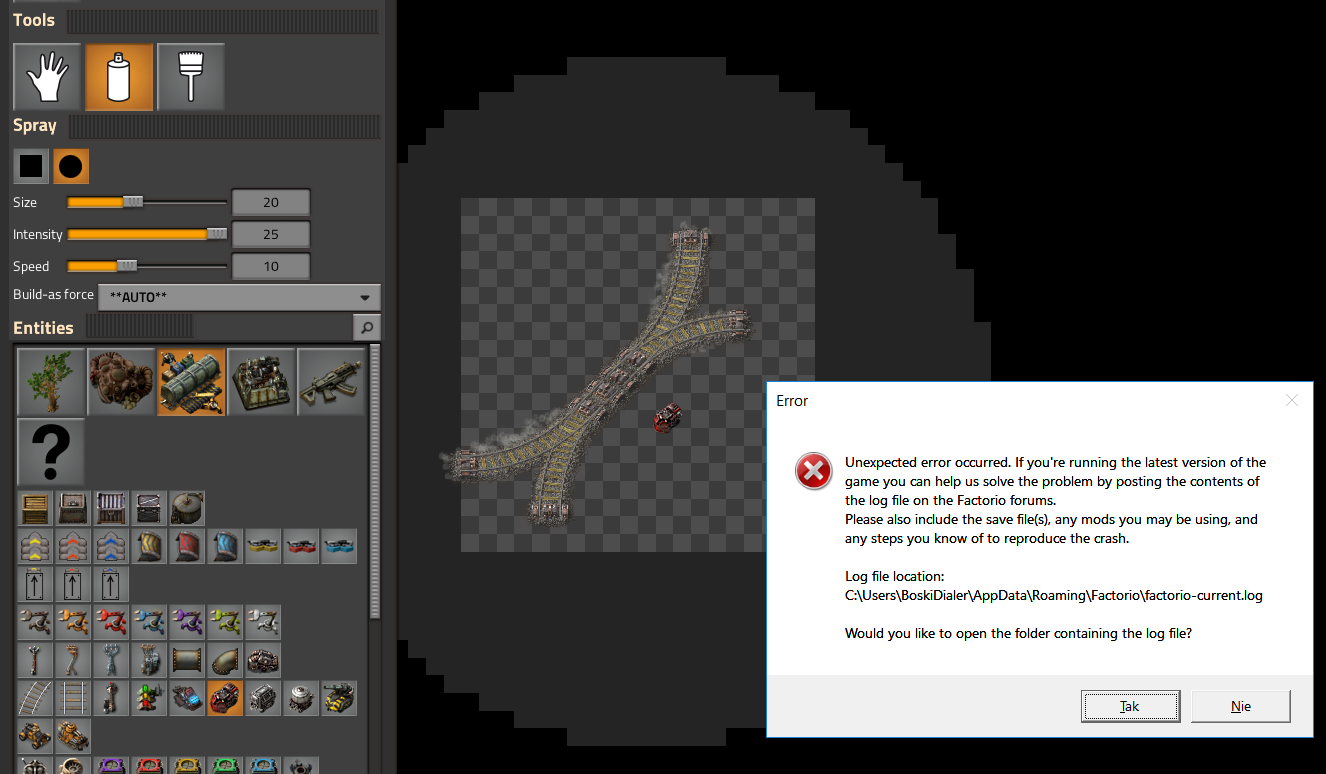Choose the square spray shape
Viewport: 1326px width, 774px height.
point(32,166)
